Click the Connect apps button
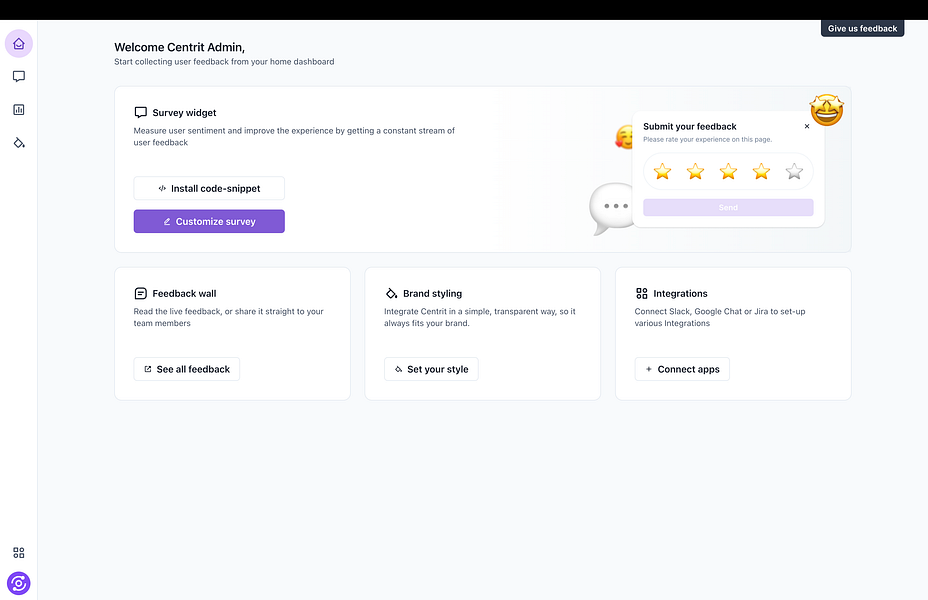 (x=682, y=369)
